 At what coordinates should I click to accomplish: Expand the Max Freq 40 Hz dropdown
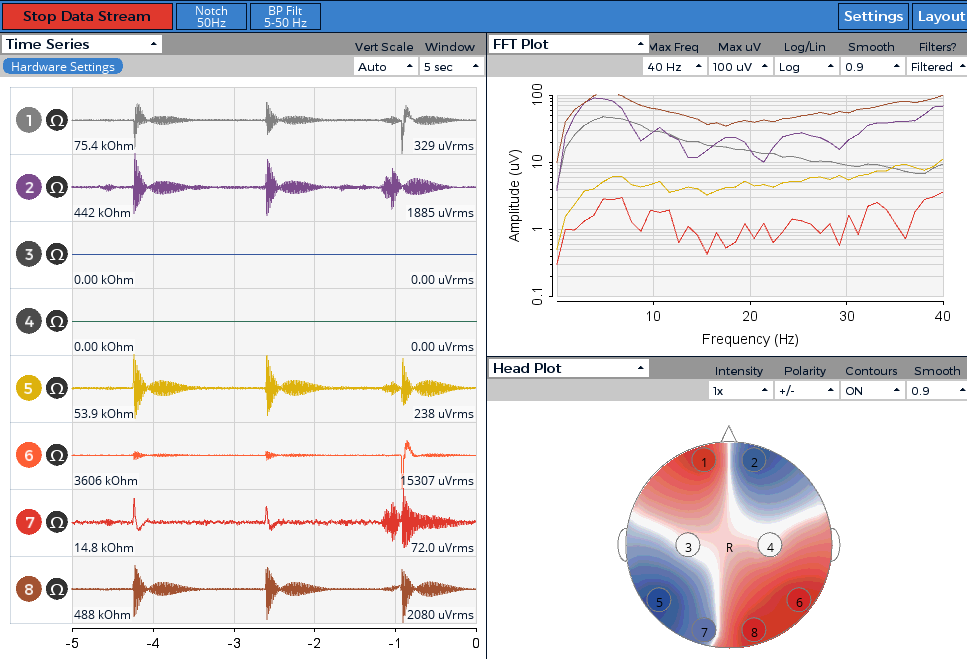pos(674,67)
